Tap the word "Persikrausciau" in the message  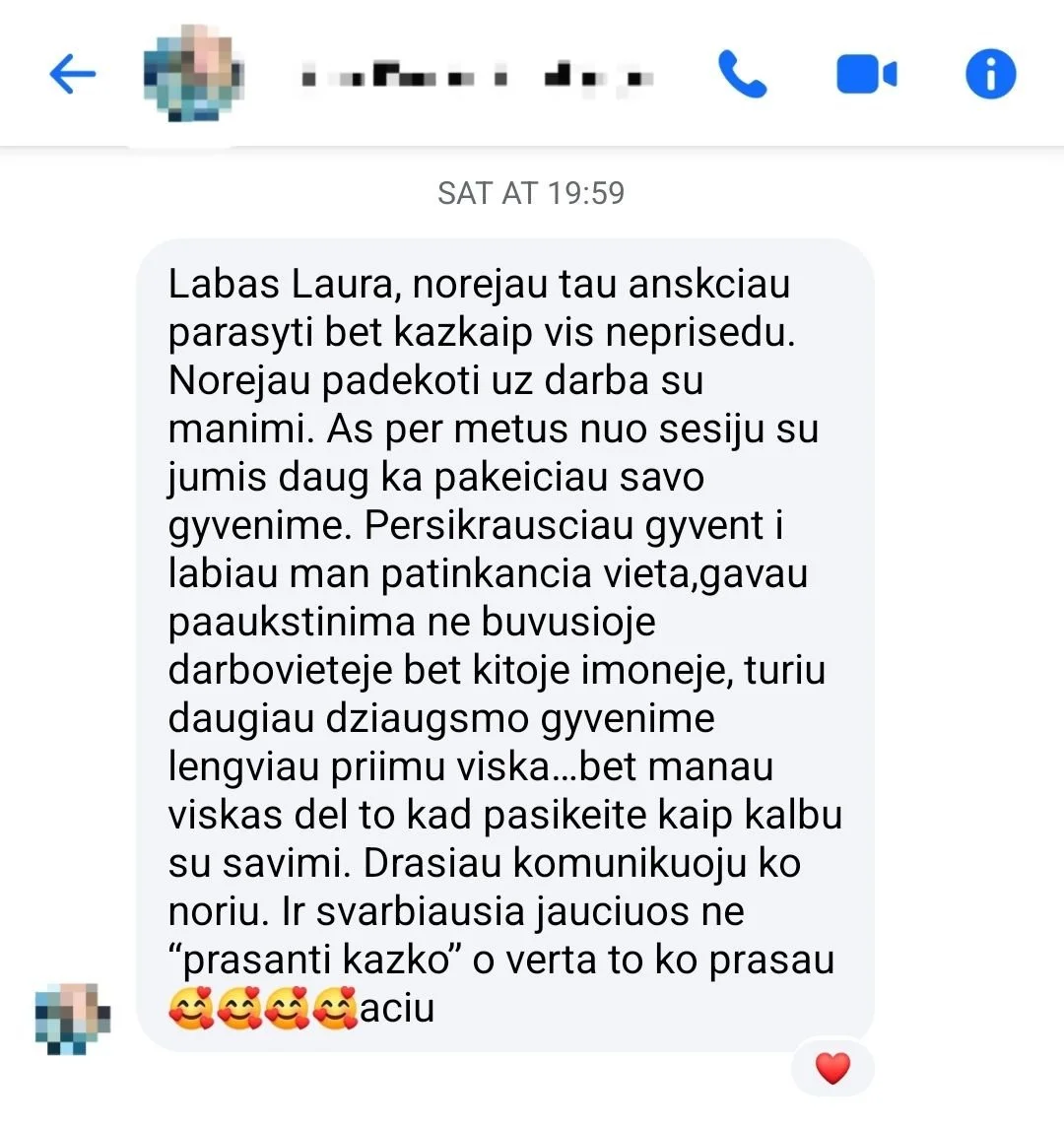[x=500, y=526]
